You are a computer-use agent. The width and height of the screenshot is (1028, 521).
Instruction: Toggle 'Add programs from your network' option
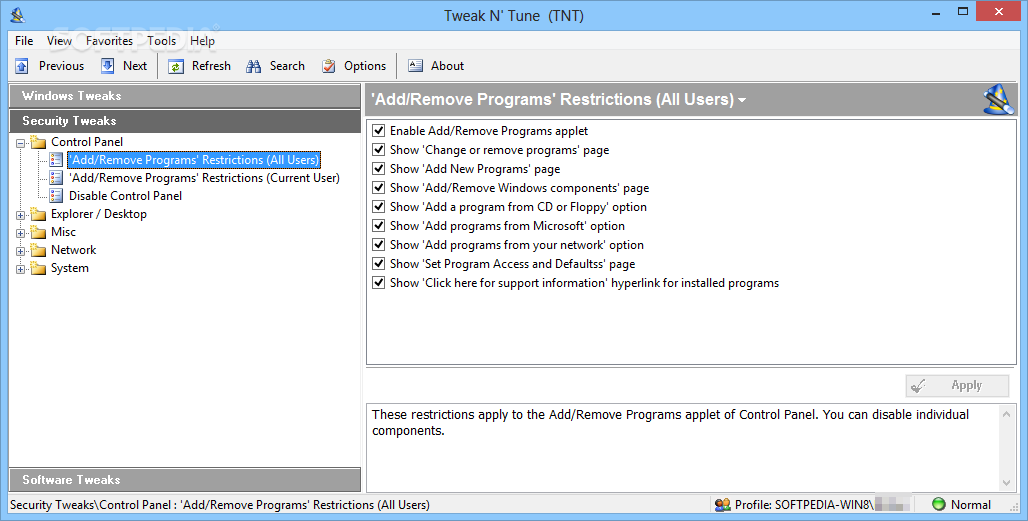[378, 244]
